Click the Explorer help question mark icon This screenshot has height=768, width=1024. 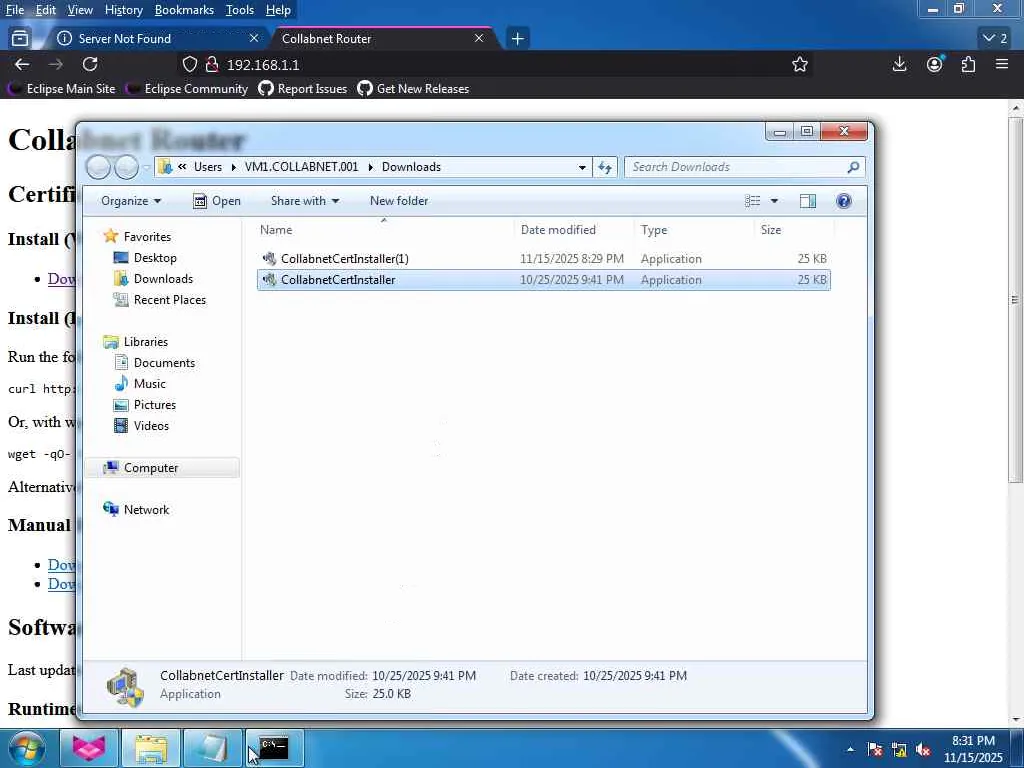coord(844,200)
